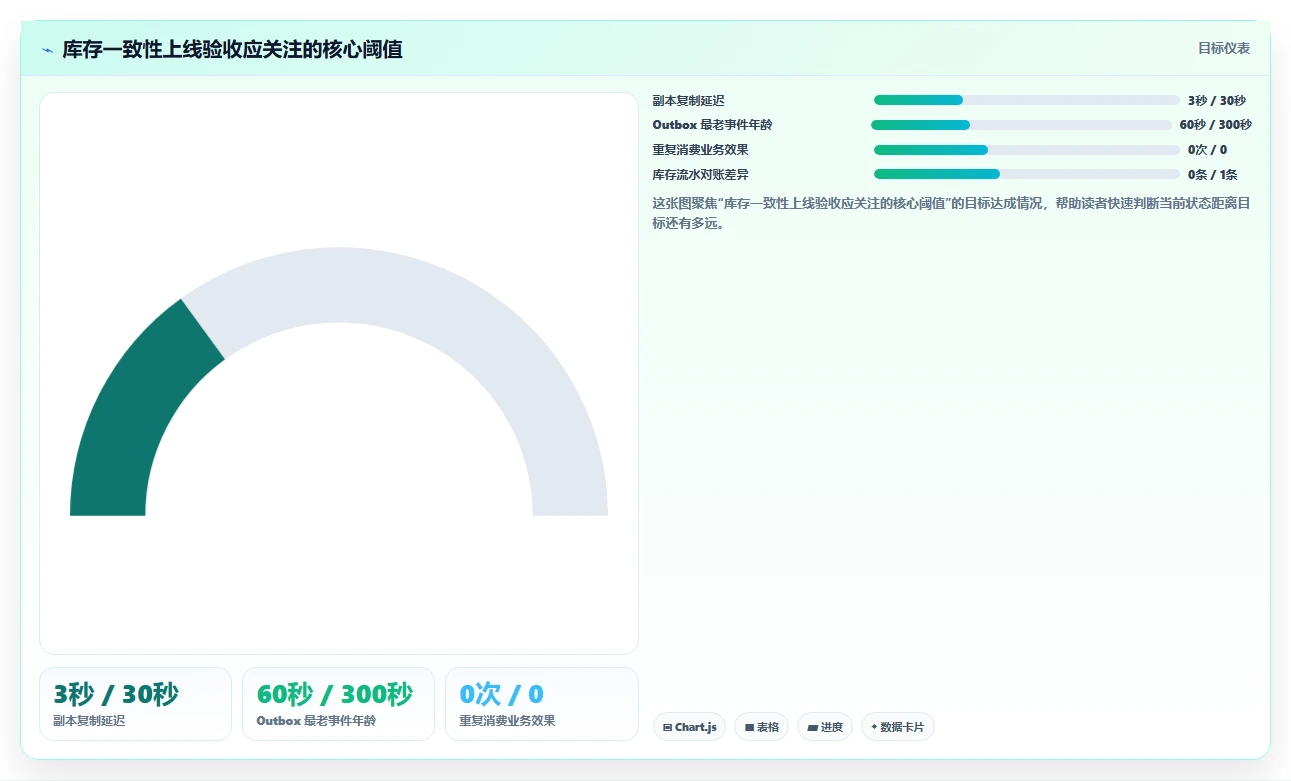Click the 60秒 / 300秒 value beside progress bar
Viewport: 1291px width, 781px height.
click(x=1215, y=125)
